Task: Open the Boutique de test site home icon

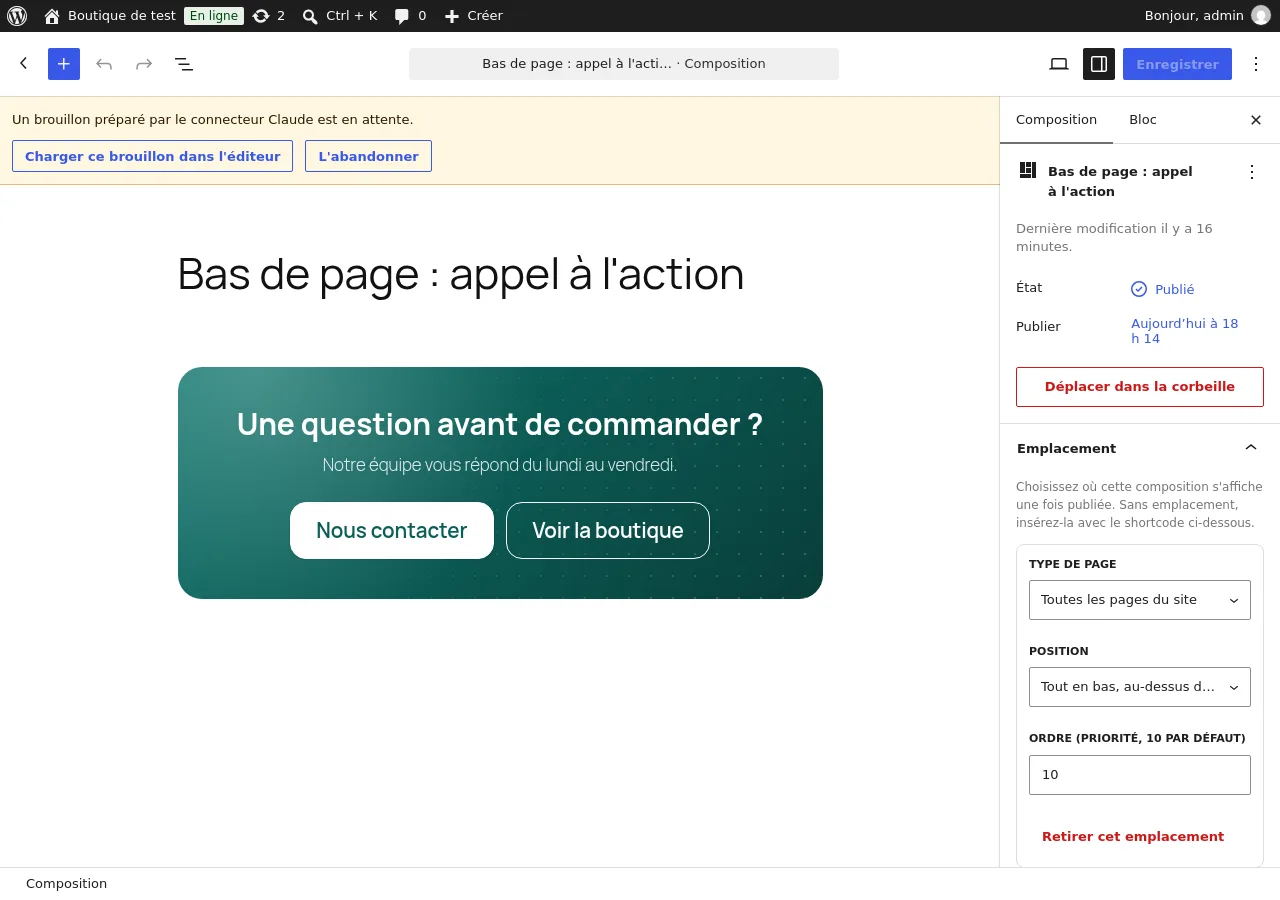Action: 52,16
